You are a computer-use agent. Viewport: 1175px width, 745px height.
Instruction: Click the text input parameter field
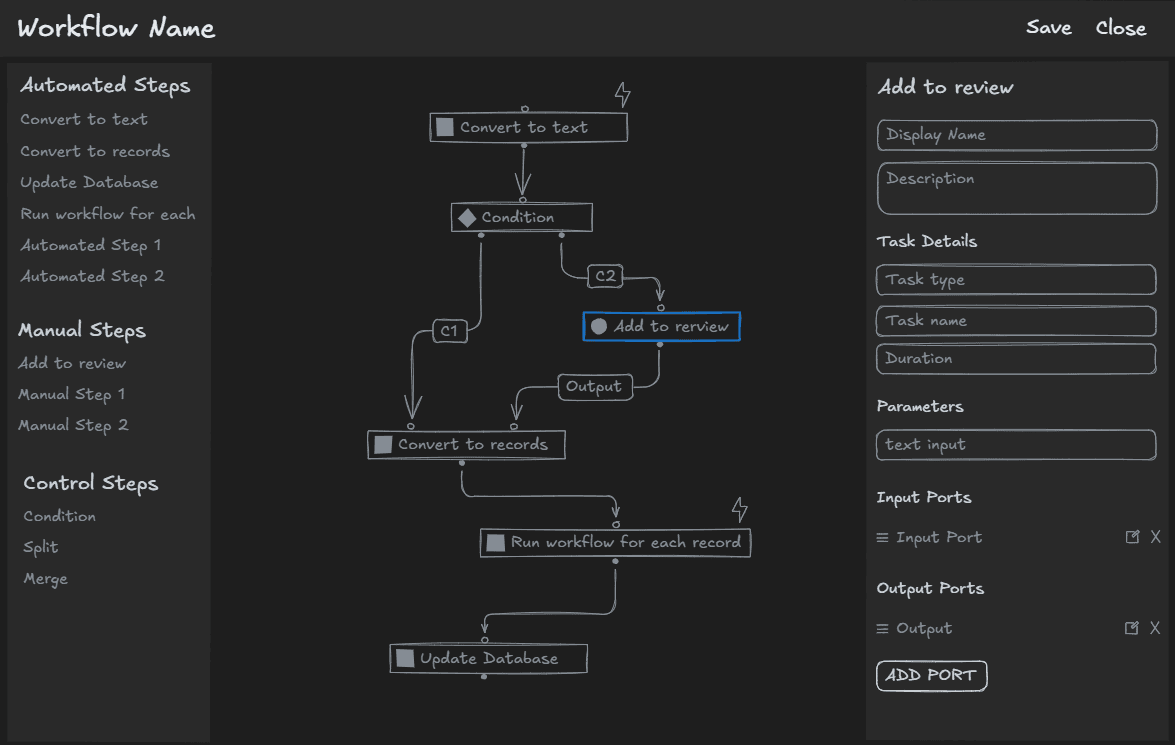point(1016,445)
